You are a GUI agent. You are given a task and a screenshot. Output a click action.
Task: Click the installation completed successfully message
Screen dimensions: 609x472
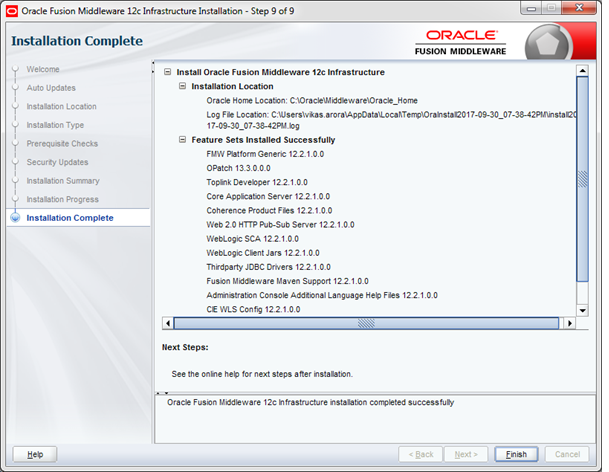[x=310, y=402]
